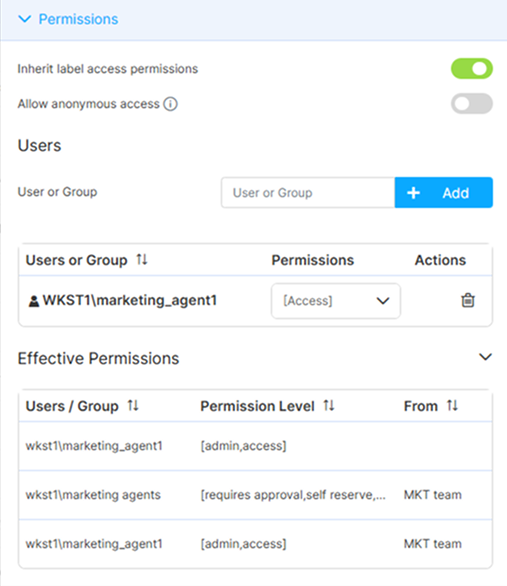The width and height of the screenshot is (507, 586).
Task: Sort by From column
Action: click(x=452, y=405)
